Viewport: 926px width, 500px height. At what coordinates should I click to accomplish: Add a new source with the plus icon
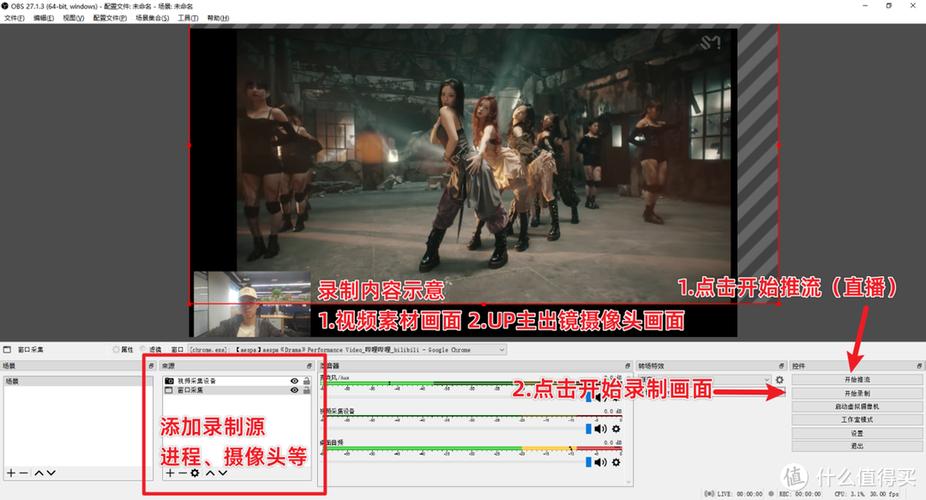[x=169, y=473]
